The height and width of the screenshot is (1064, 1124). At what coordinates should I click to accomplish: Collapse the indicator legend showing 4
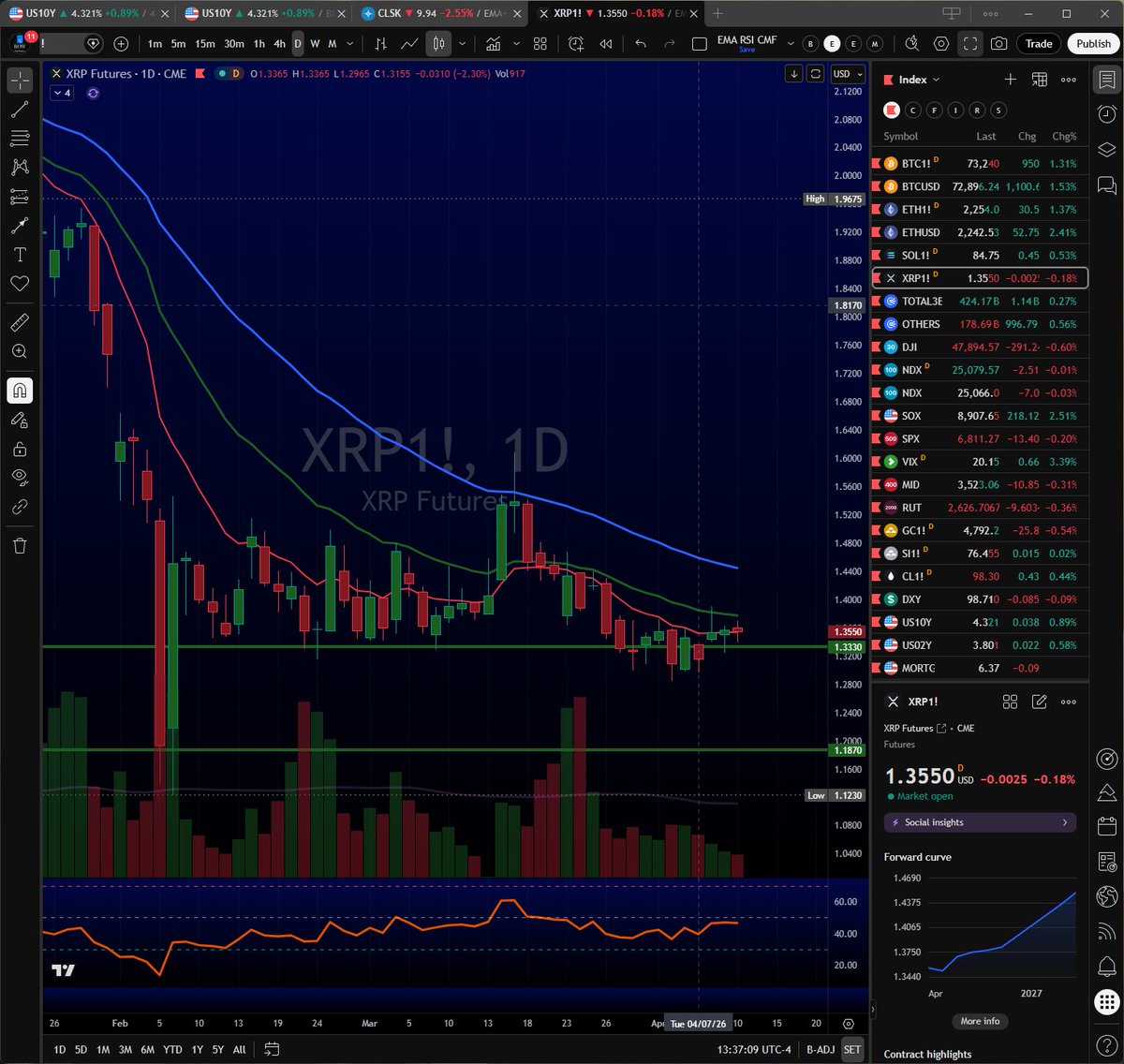(x=62, y=93)
